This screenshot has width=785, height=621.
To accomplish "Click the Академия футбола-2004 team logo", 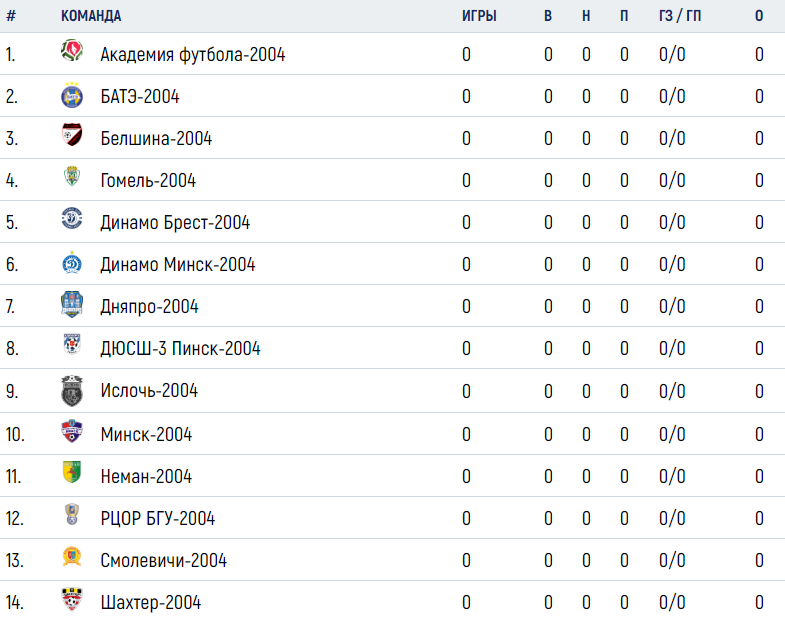I will pos(72,50).
